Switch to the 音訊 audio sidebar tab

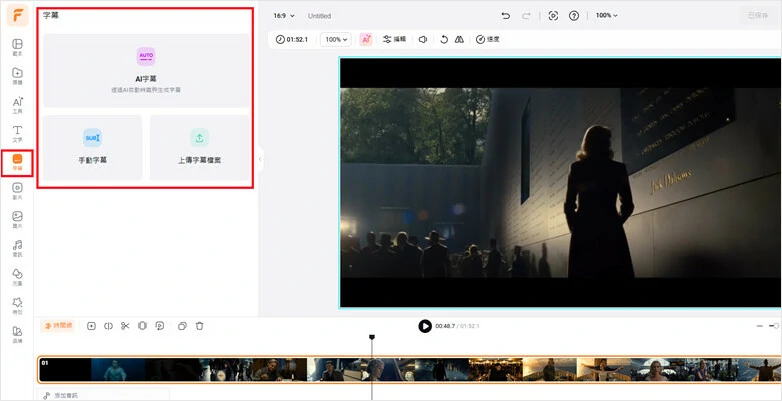pos(17,247)
